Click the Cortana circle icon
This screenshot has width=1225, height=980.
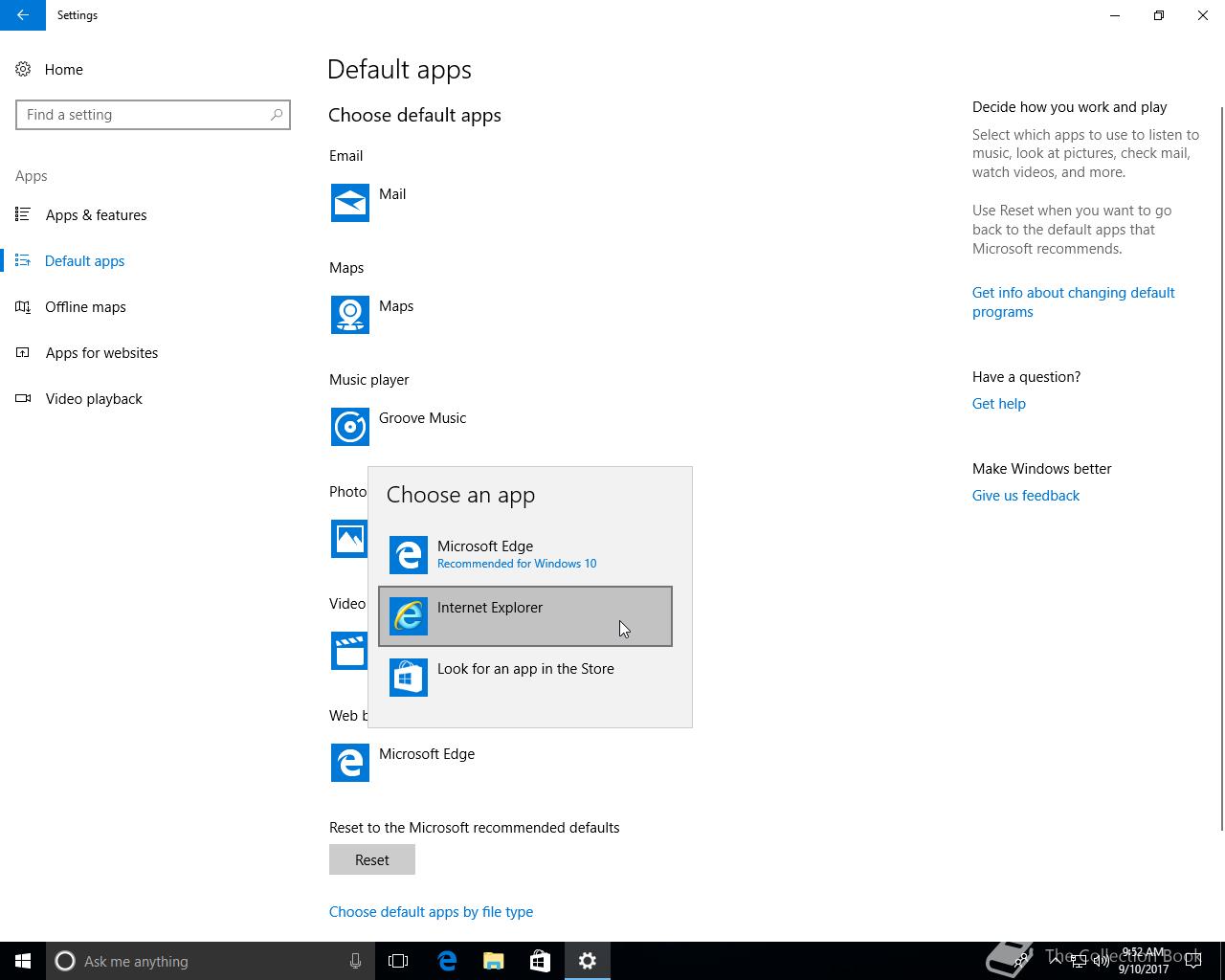(65, 961)
